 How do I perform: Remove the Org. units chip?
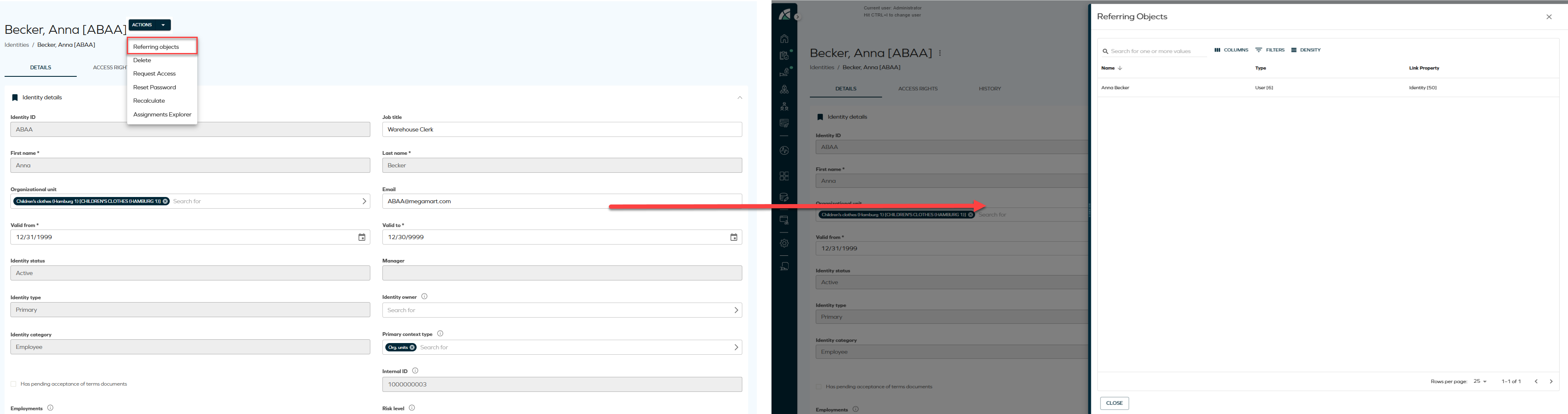(412, 348)
